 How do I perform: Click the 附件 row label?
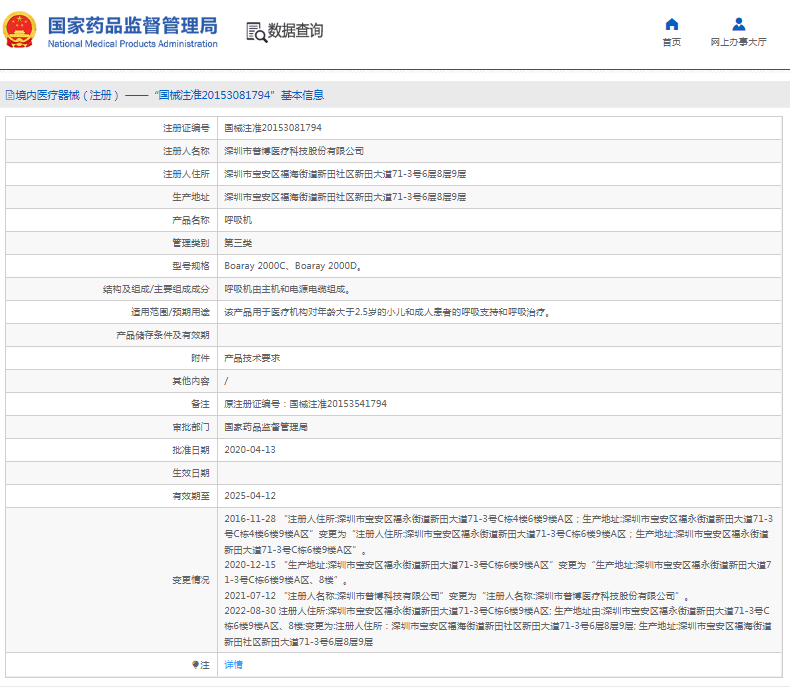click(x=200, y=358)
